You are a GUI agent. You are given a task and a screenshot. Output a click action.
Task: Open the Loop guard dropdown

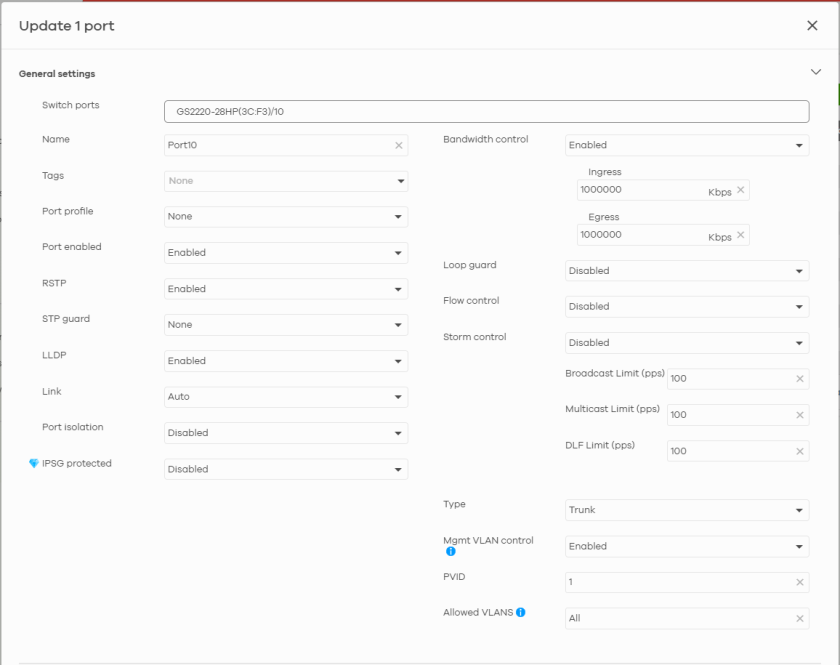(x=687, y=271)
